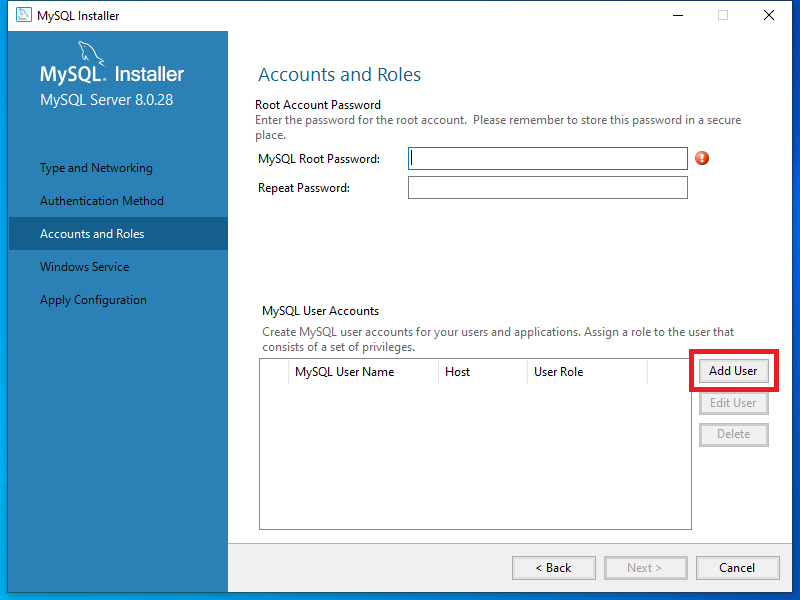Click the Host column header
This screenshot has width=800, height=600.
482,372
